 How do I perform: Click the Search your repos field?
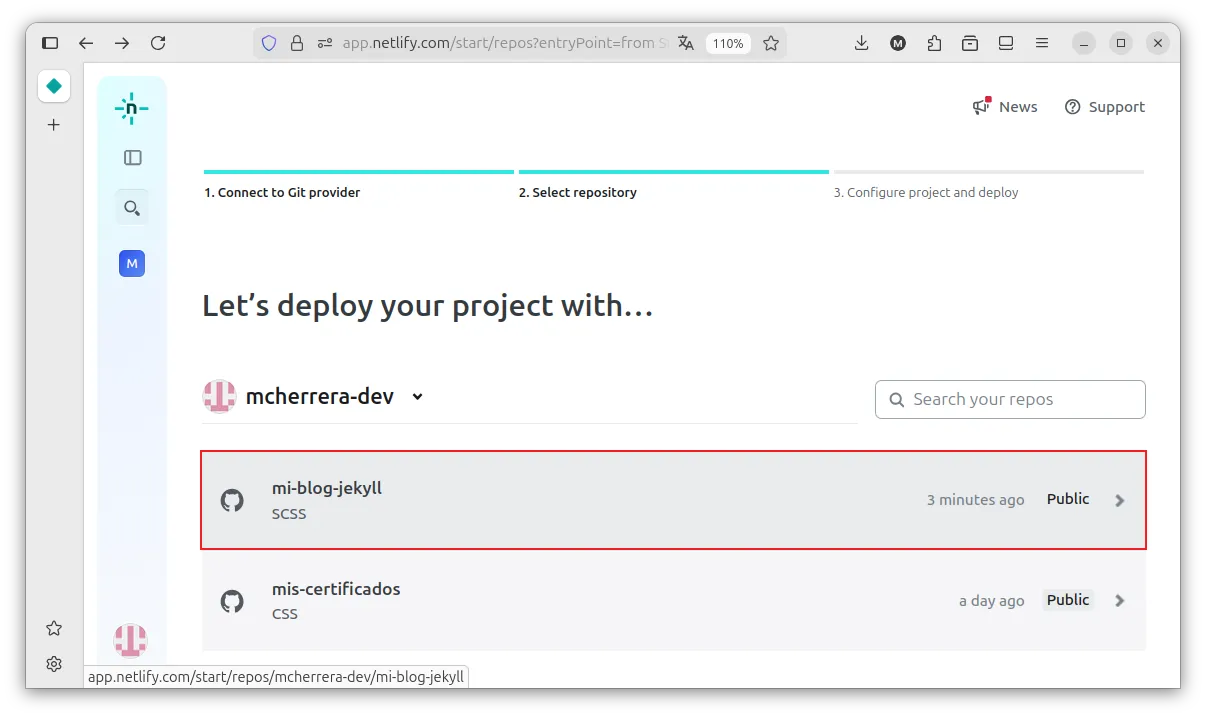click(1010, 399)
